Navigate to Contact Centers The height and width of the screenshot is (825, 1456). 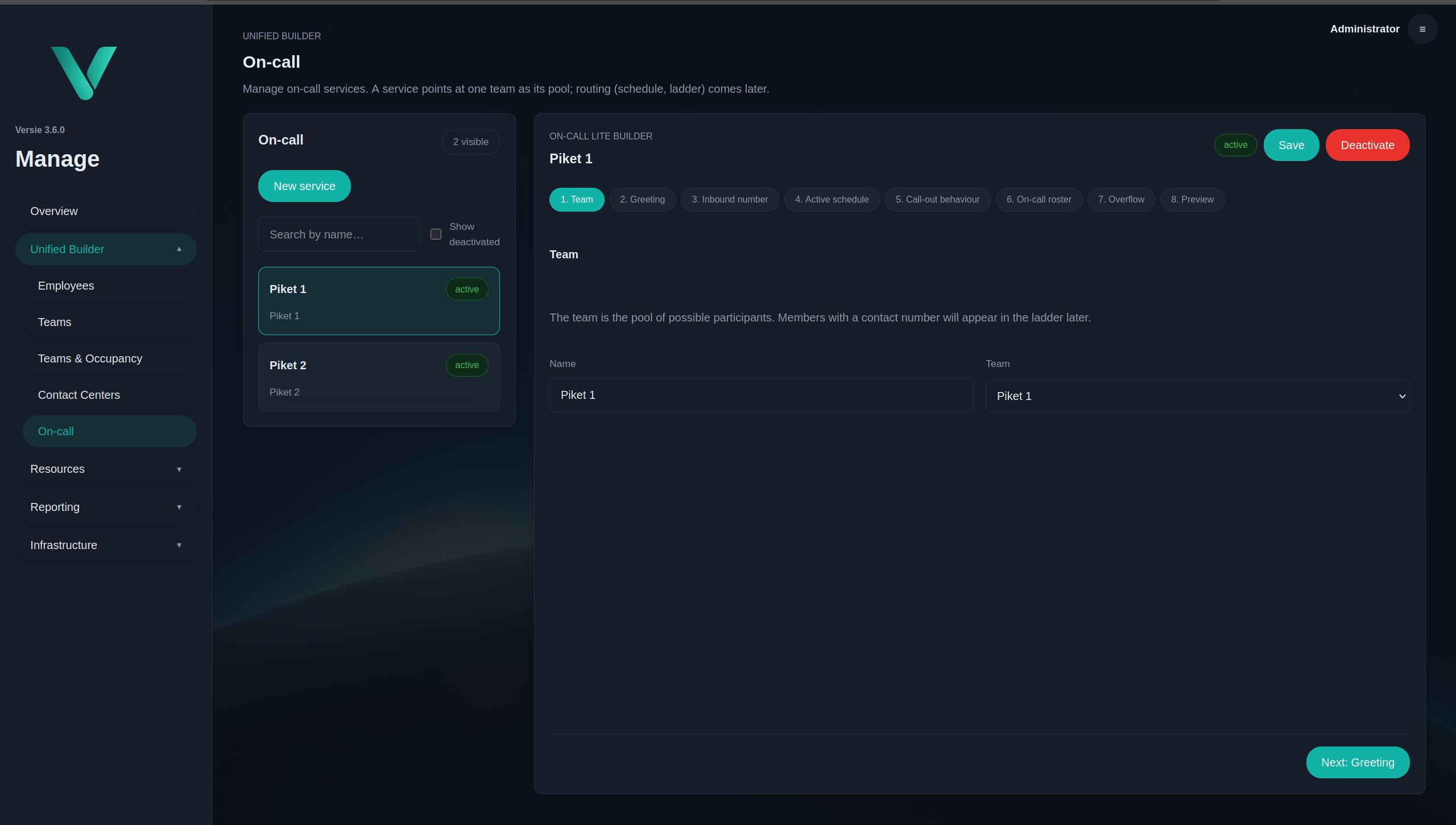click(x=109, y=395)
